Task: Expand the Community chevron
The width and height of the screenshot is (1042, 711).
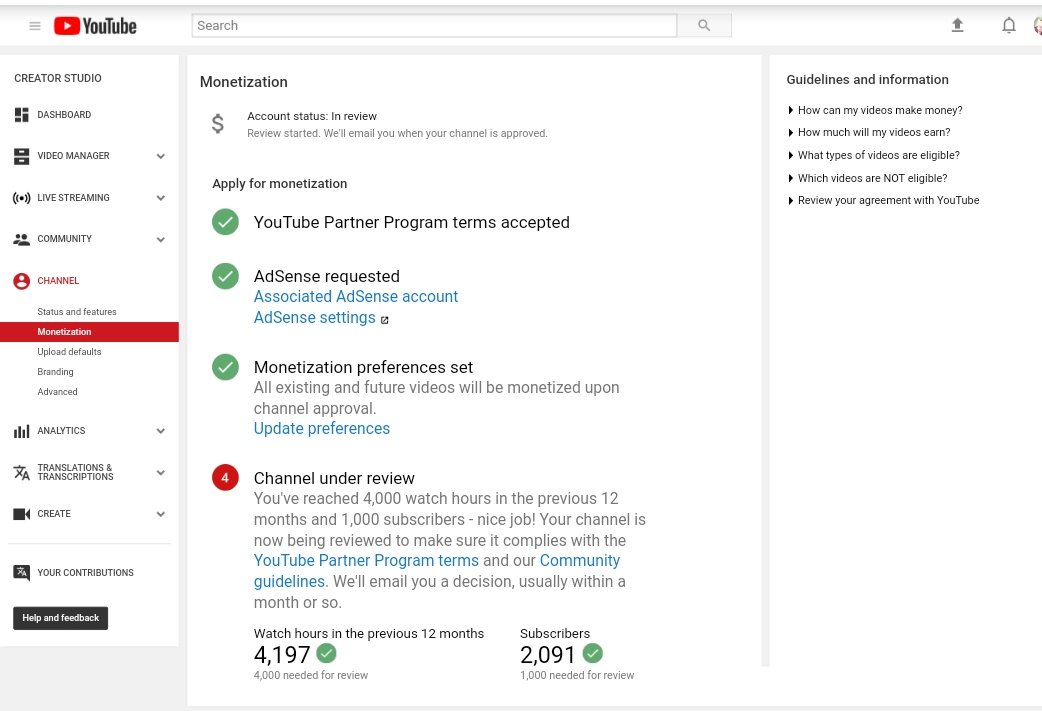Action: pos(160,239)
